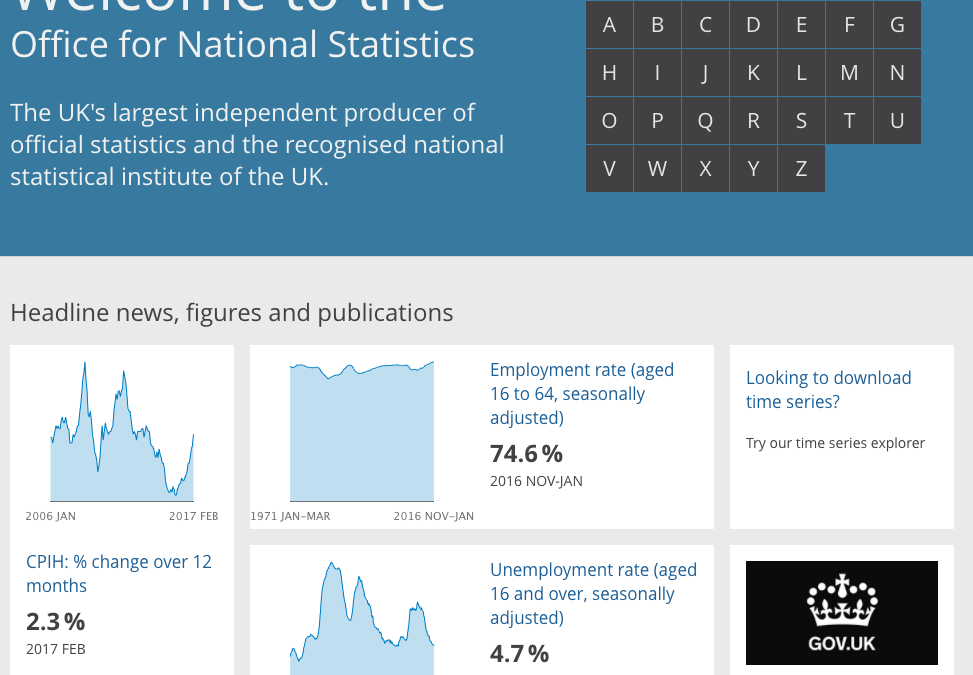The height and width of the screenshot is (675, 973).
Task: Open the letter R index tile
Action: 753,120
